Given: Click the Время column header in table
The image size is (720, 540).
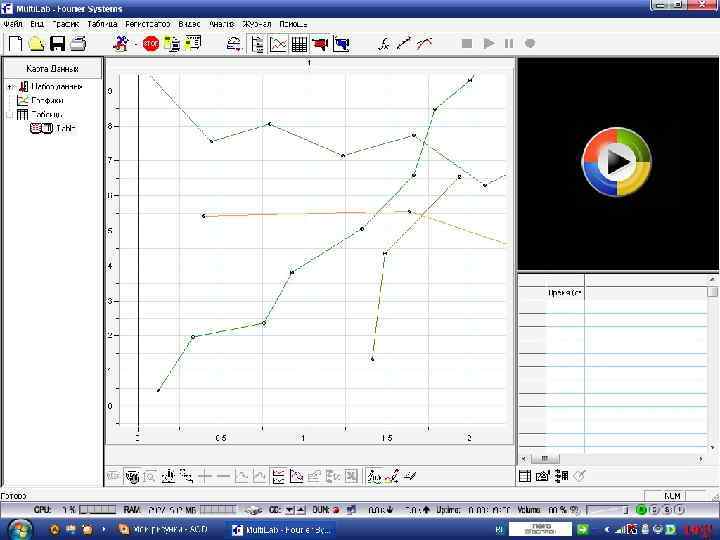Looking at the screenshot, I should (x=565, y=292).
